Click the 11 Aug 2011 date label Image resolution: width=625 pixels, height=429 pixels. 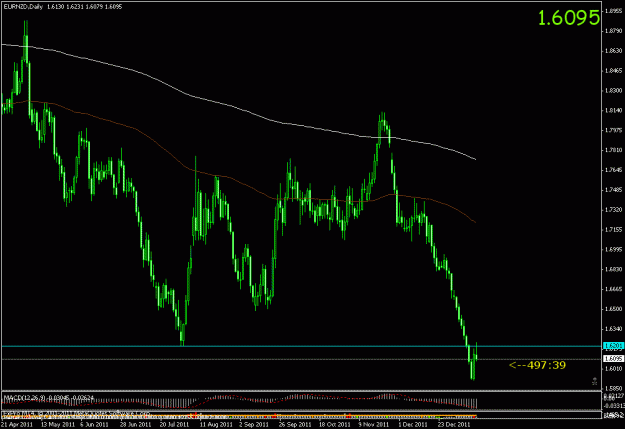click(216, 425)
